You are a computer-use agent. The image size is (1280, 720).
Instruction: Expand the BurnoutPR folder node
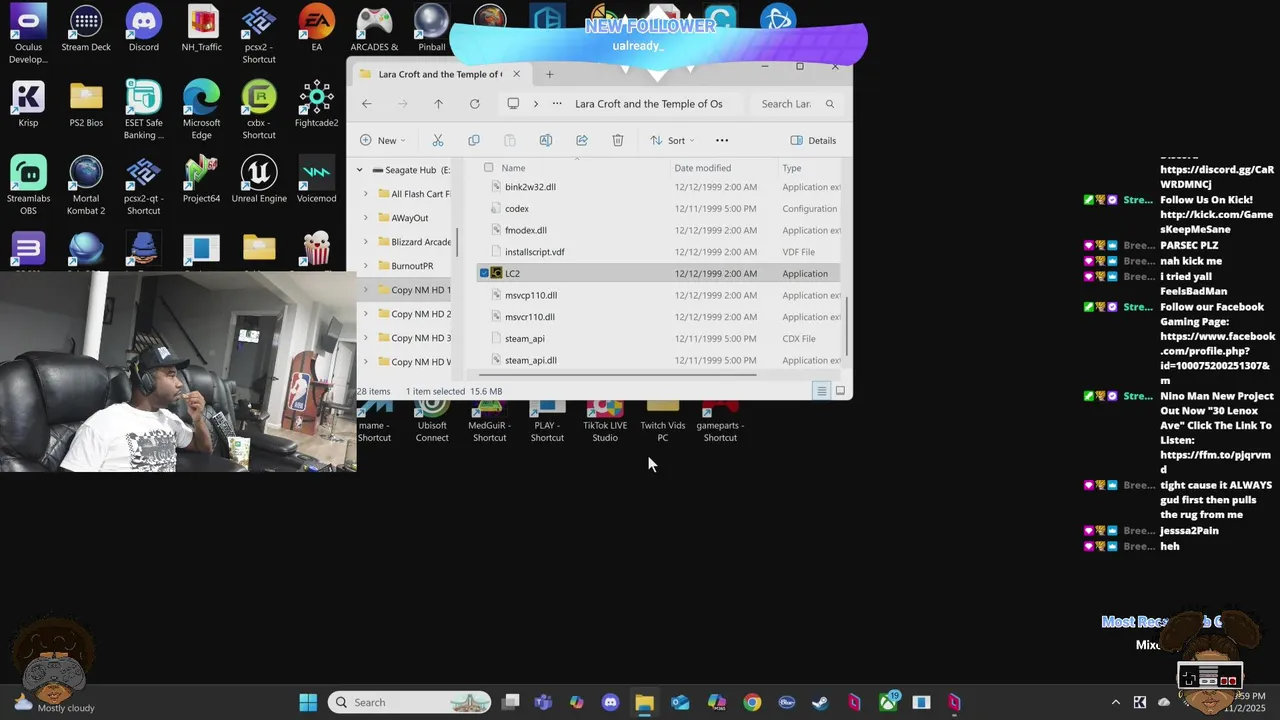366,266
